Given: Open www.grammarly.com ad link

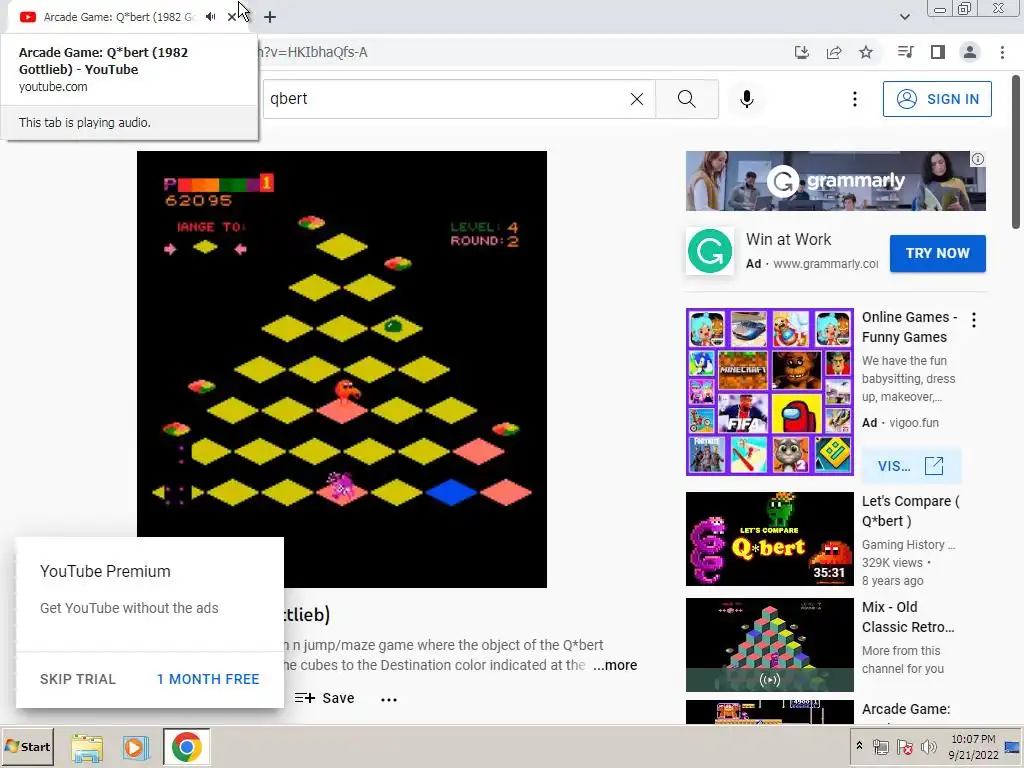Looking at the screenshot, I should (x=825, y=264).
